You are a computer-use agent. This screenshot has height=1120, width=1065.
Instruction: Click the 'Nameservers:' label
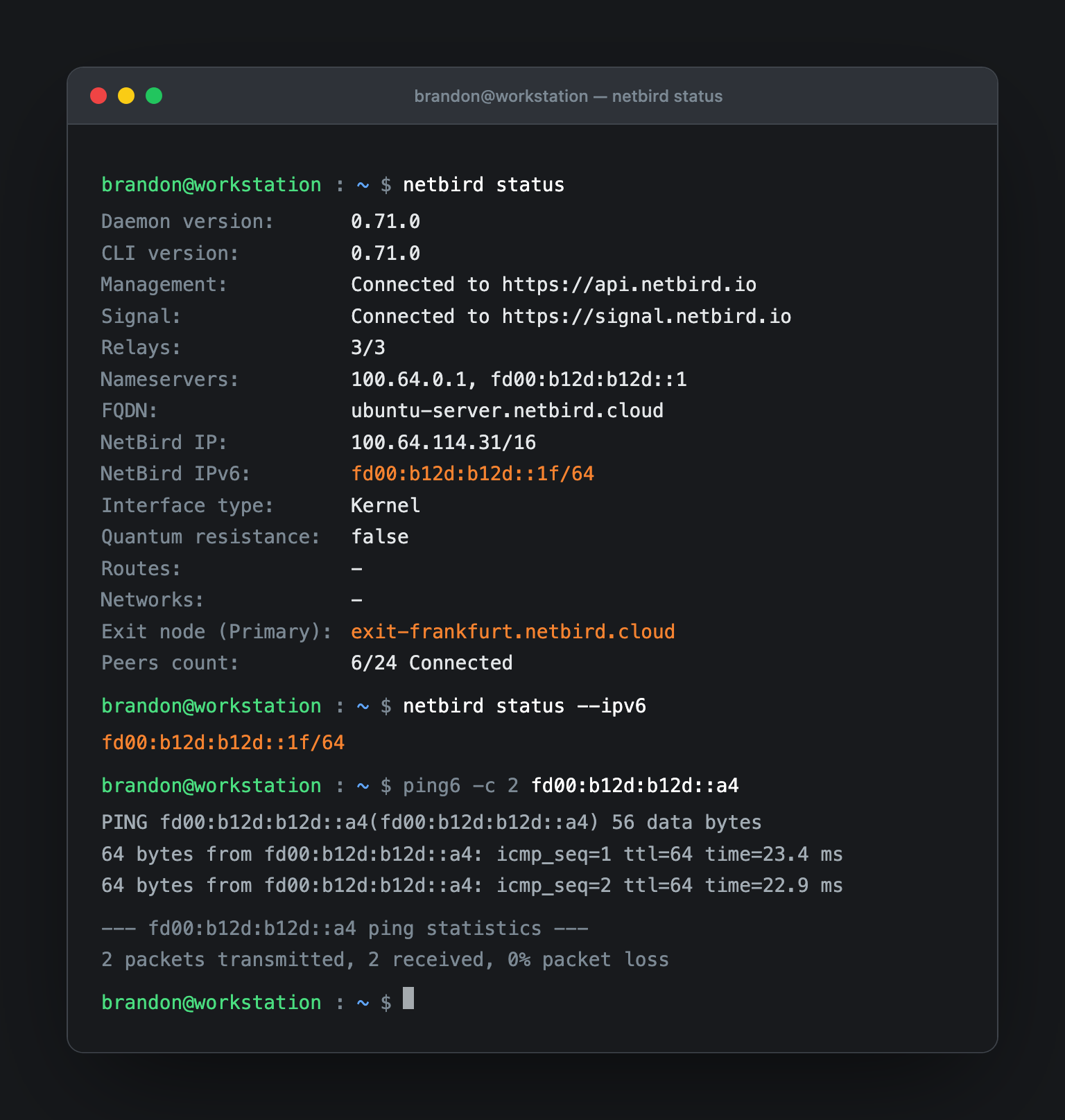point(170,380)
